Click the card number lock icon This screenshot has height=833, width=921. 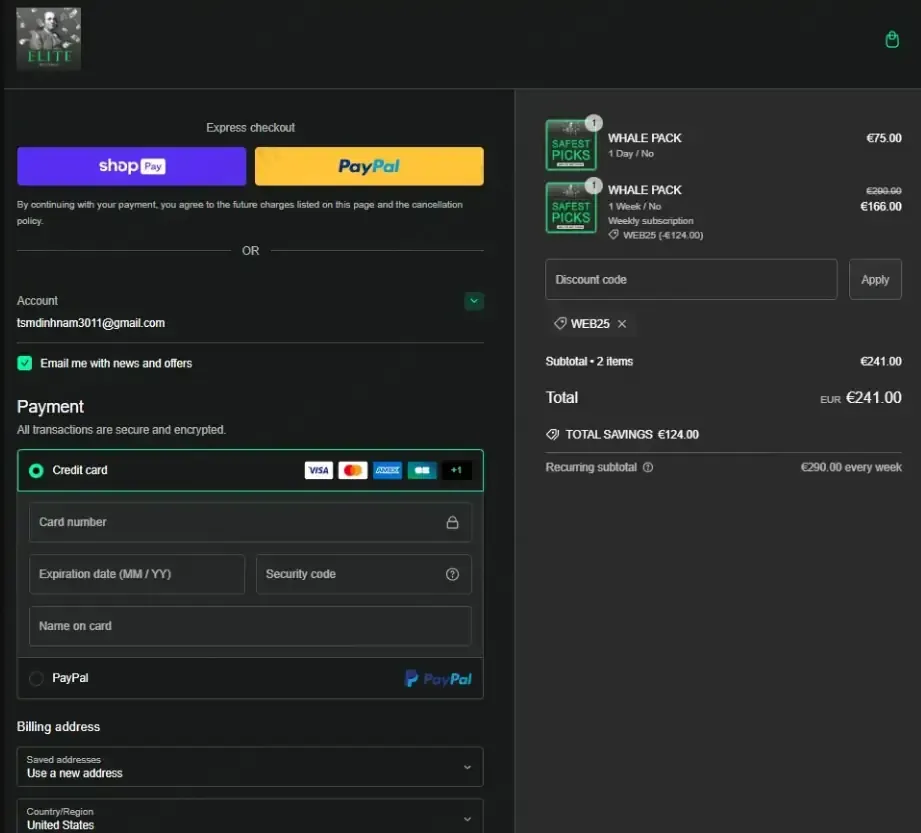452,522
